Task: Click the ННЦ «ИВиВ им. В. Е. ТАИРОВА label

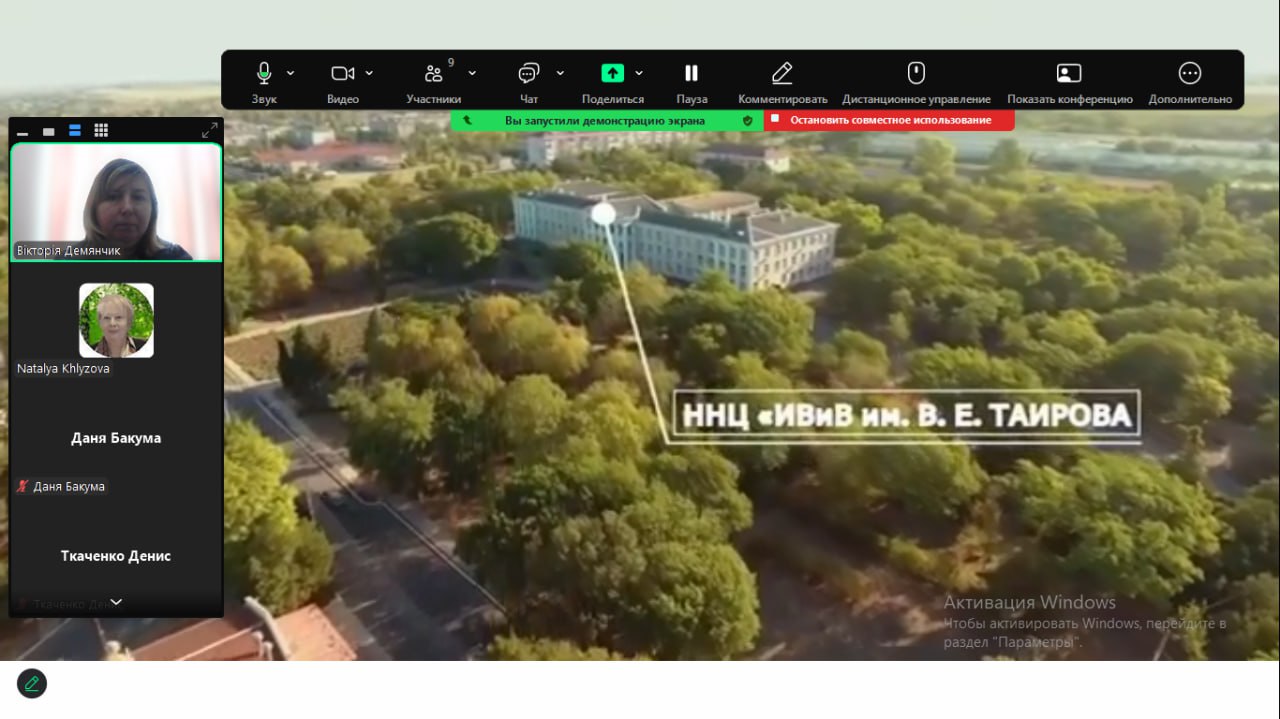Action: [x=906, y=415]
